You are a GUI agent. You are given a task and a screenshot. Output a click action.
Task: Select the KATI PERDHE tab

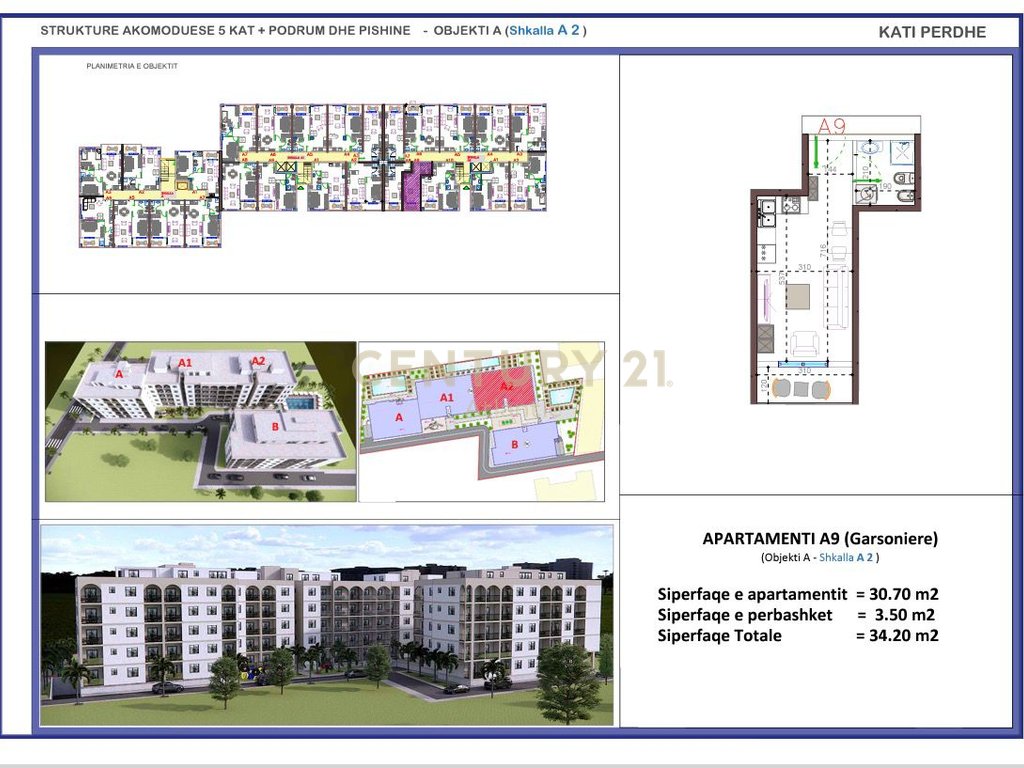tap(932, 31)
